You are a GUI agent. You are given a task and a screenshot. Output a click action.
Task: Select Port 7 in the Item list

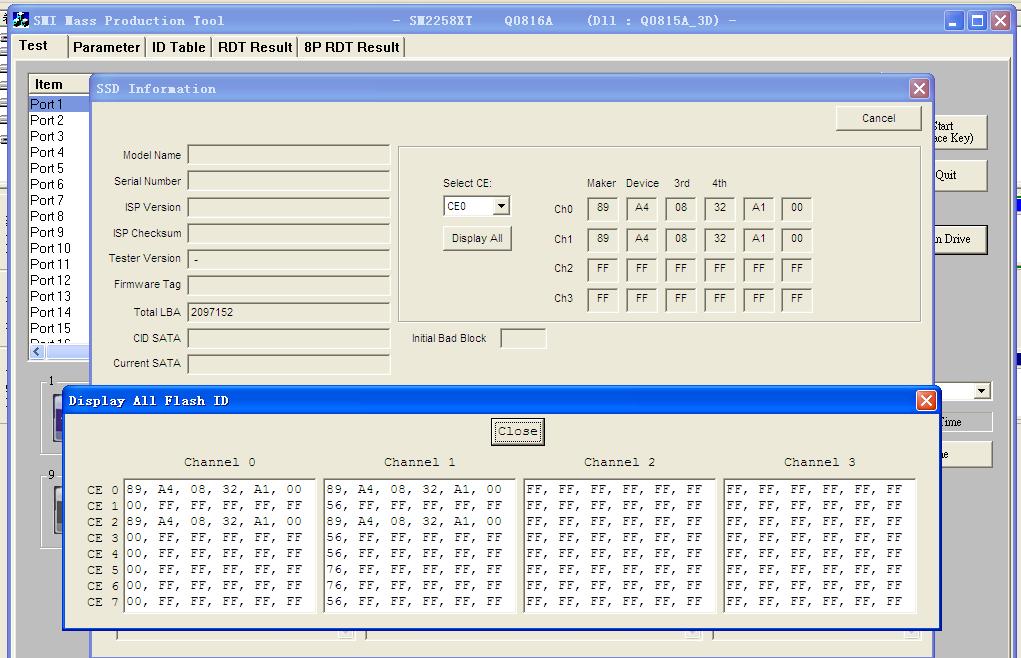pos(59,200)
